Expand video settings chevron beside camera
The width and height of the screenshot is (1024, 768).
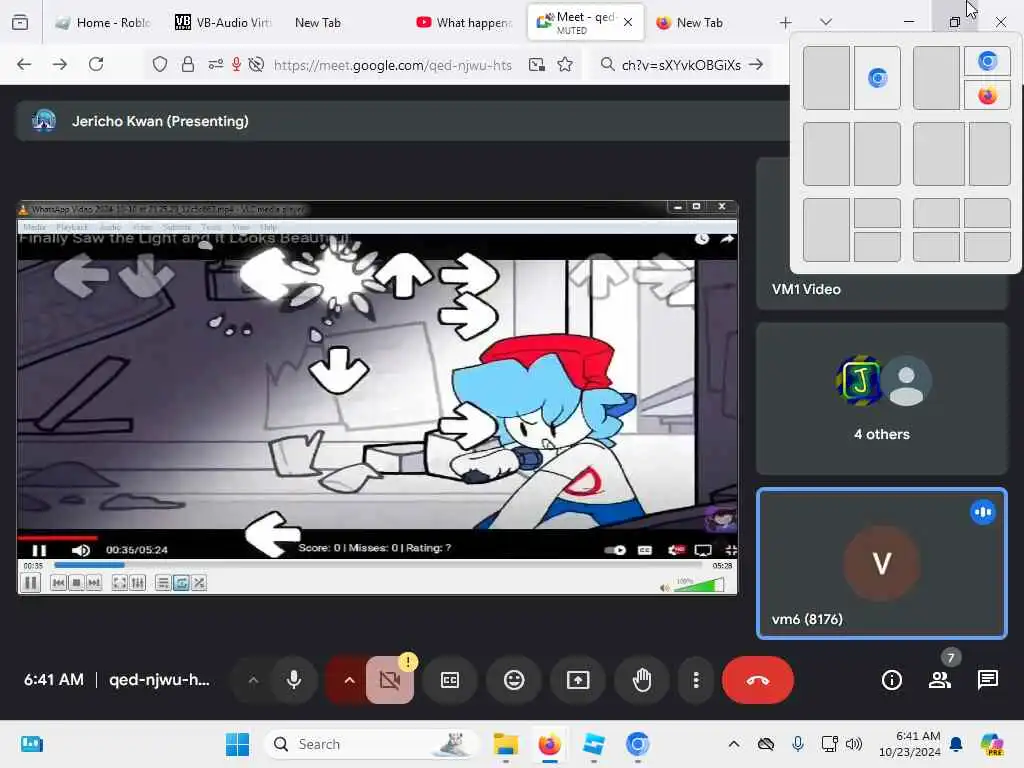[349, 680]
